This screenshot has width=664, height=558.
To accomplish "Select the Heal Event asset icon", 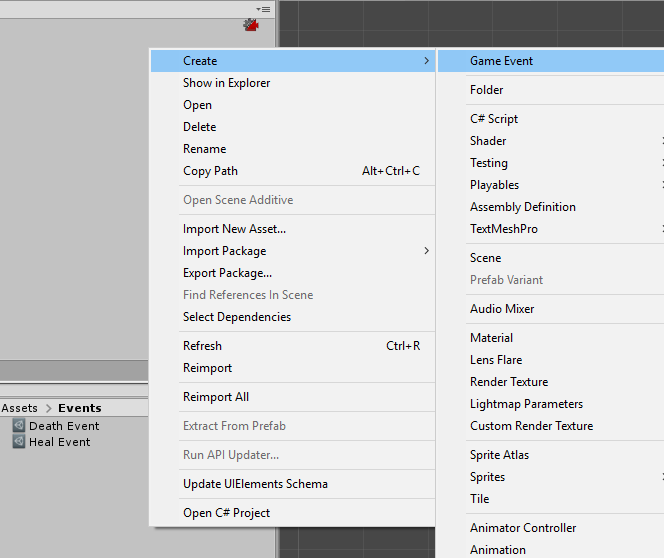I will 19,442.
